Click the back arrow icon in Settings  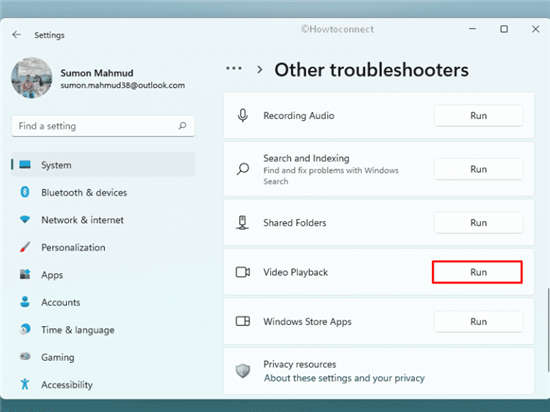pyautogui.click(x=16, y=35)
